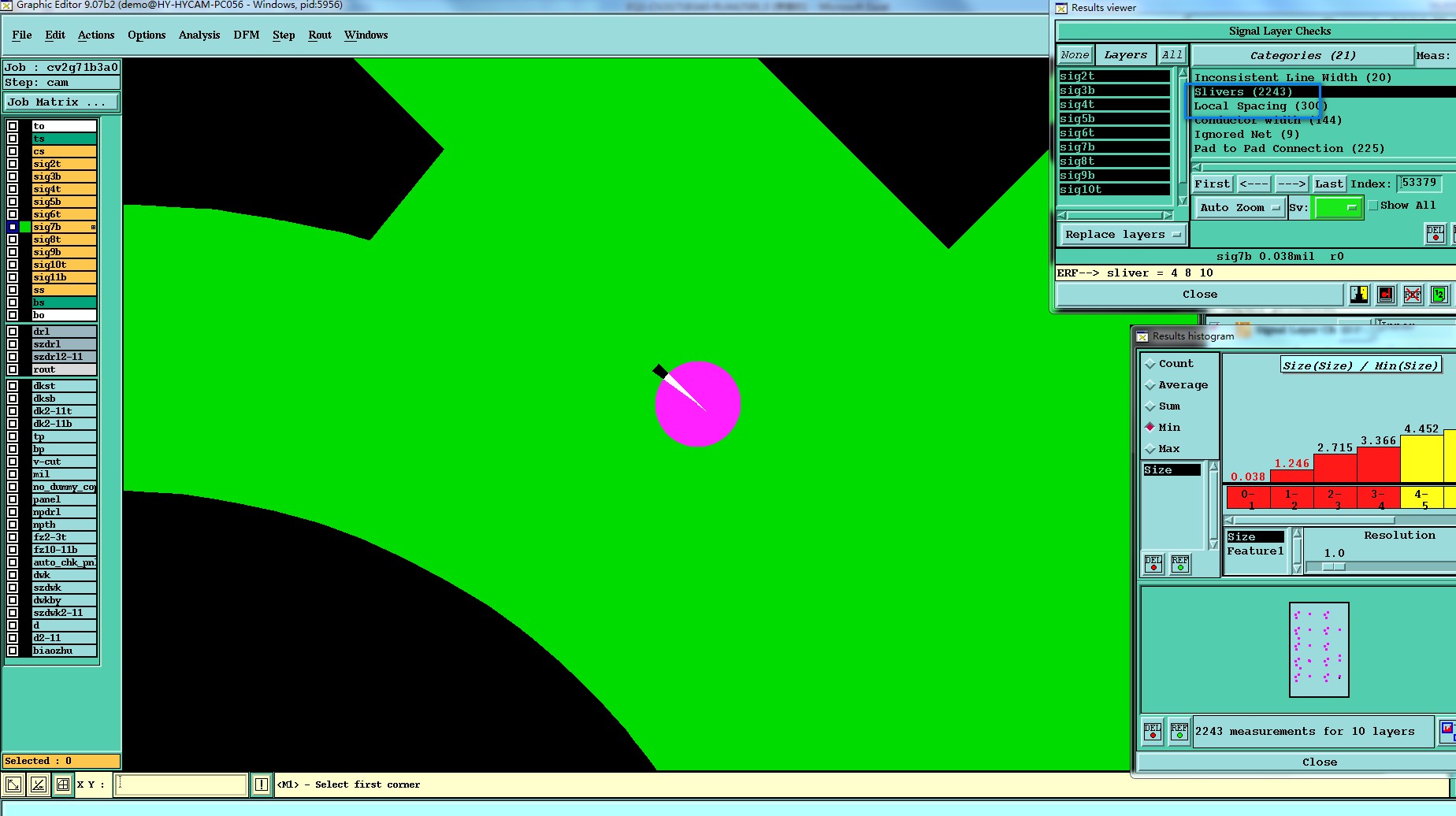Close the Results histogram via Close button
This screenshot has height=816, width=1456.
tap(1320, 762)
